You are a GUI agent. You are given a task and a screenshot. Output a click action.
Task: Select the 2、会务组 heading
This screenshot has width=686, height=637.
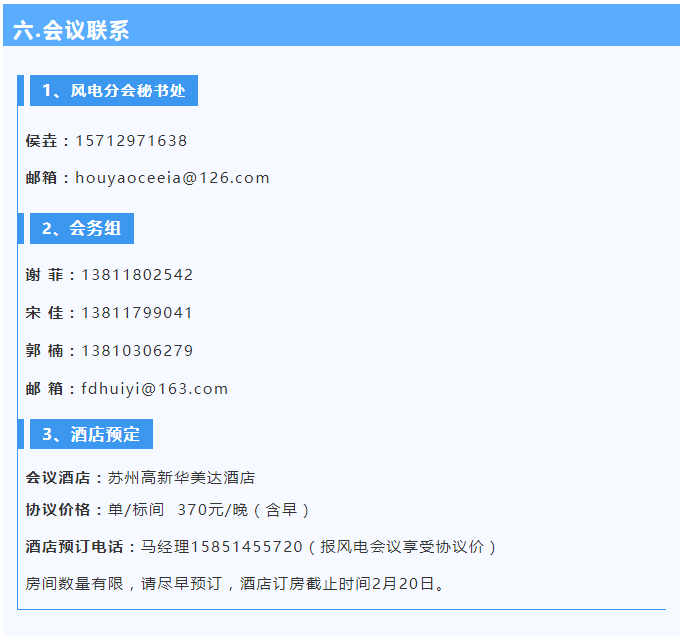click(x=82, y=228)
